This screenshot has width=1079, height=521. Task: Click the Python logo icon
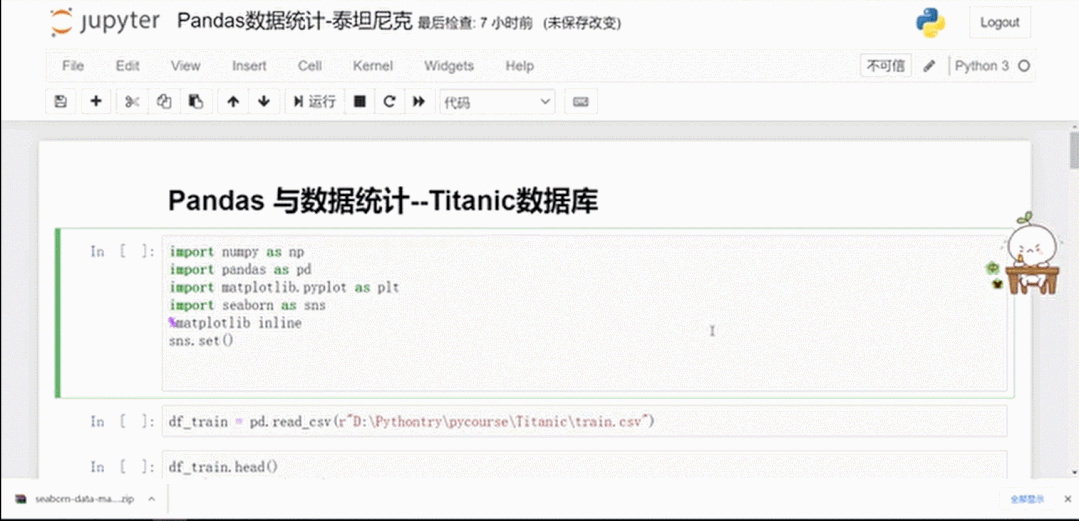pos(930,22)
